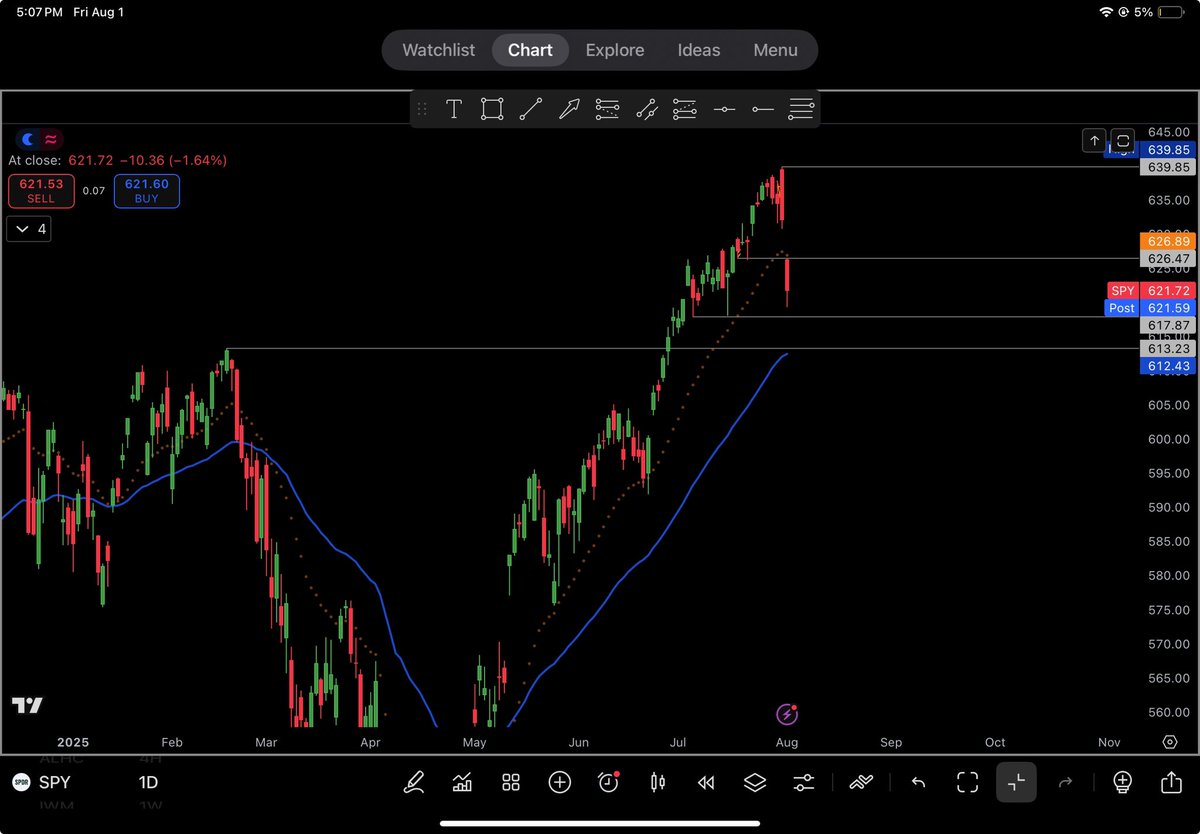Select the Text drawing tool

(453, 109)
